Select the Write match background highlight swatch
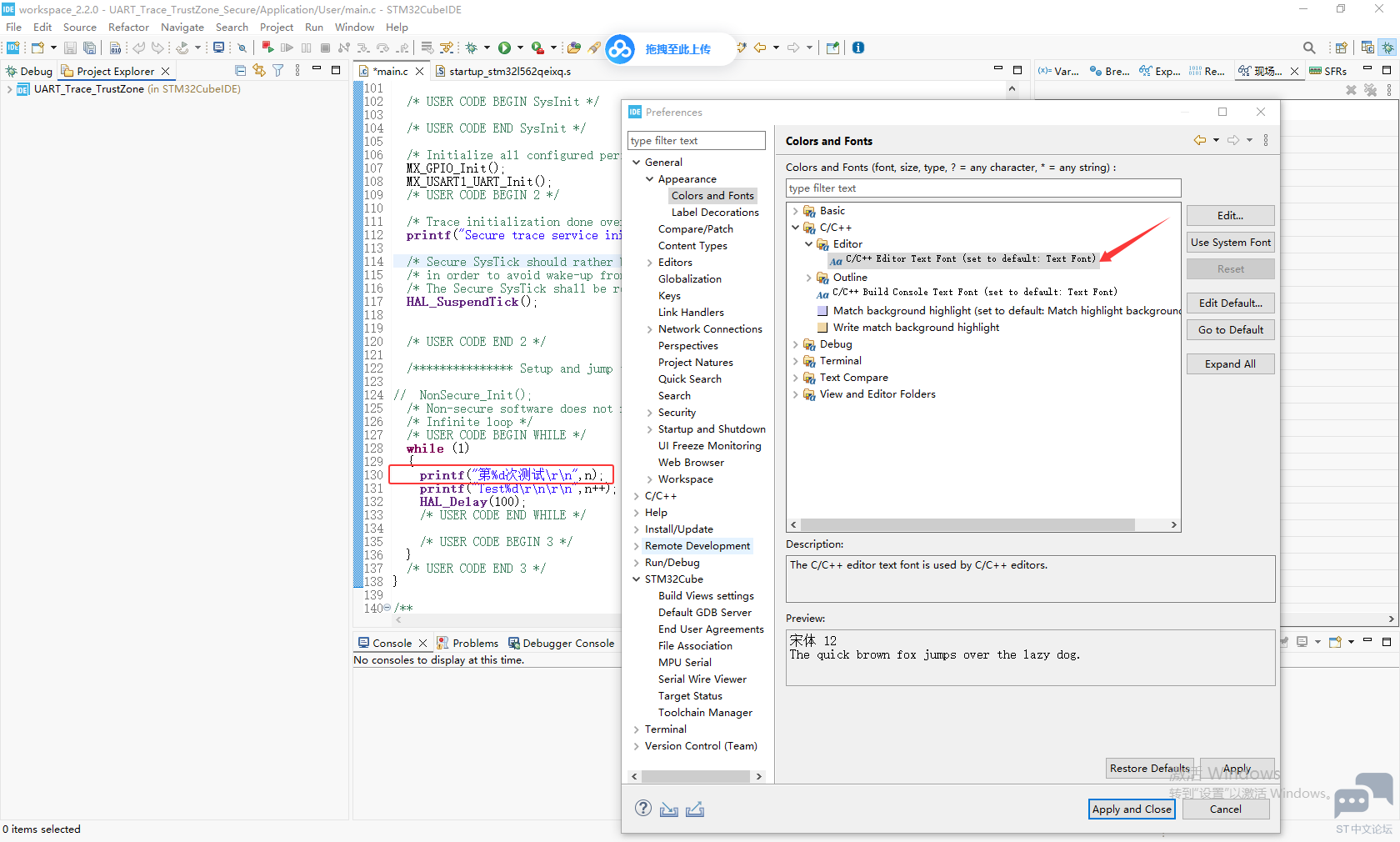 click(822, 328)
